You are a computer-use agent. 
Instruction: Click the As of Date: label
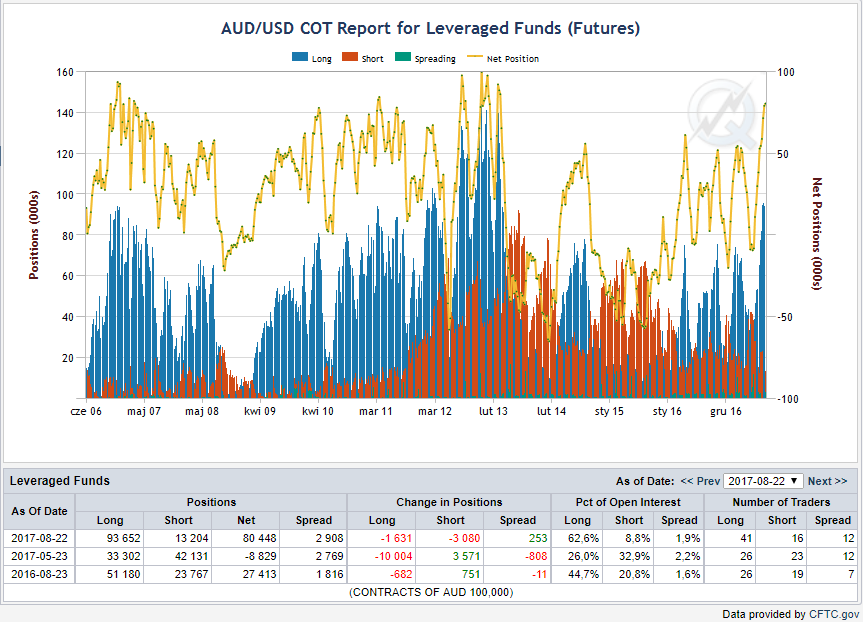645,481
